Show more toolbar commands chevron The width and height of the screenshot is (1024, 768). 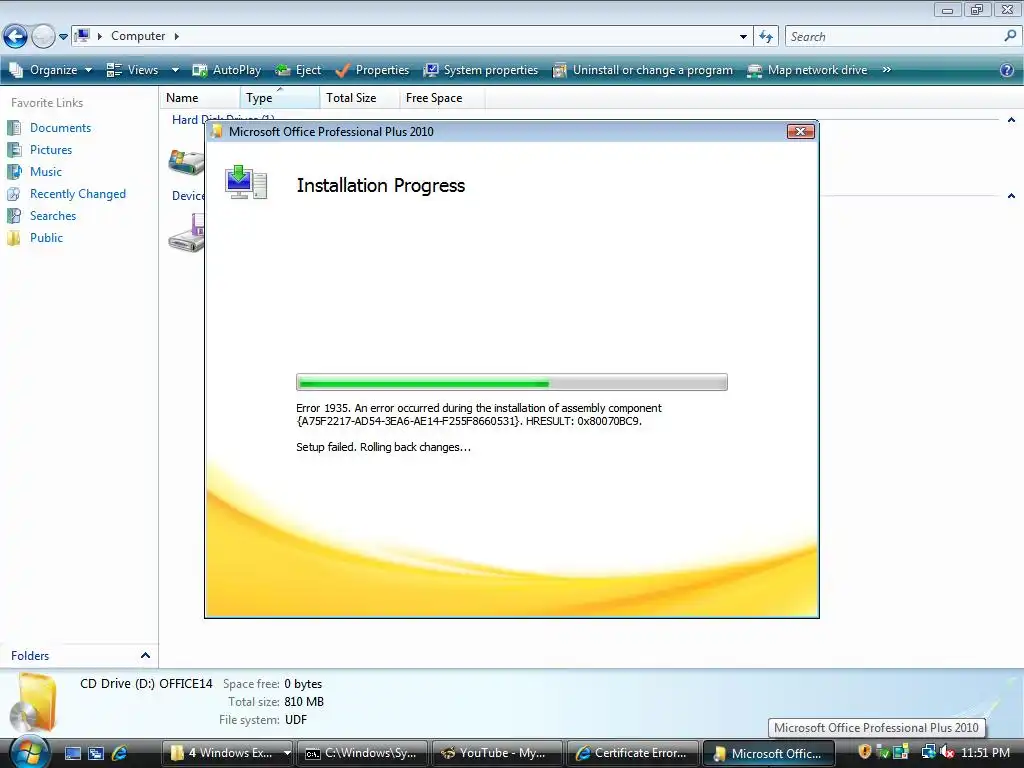click(886, 70)
